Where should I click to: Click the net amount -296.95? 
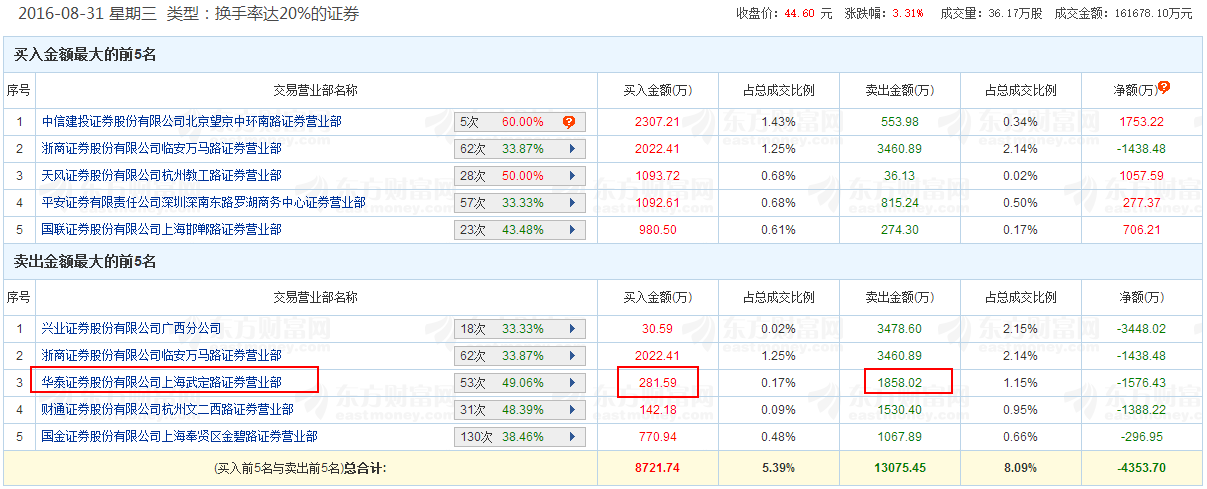[x=1142, y=437]
